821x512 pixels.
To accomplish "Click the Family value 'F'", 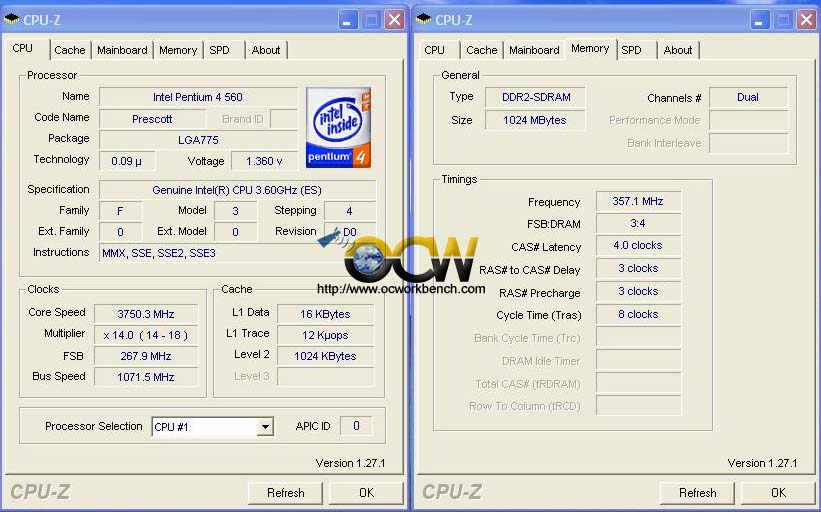I will (x=120, y=211).
